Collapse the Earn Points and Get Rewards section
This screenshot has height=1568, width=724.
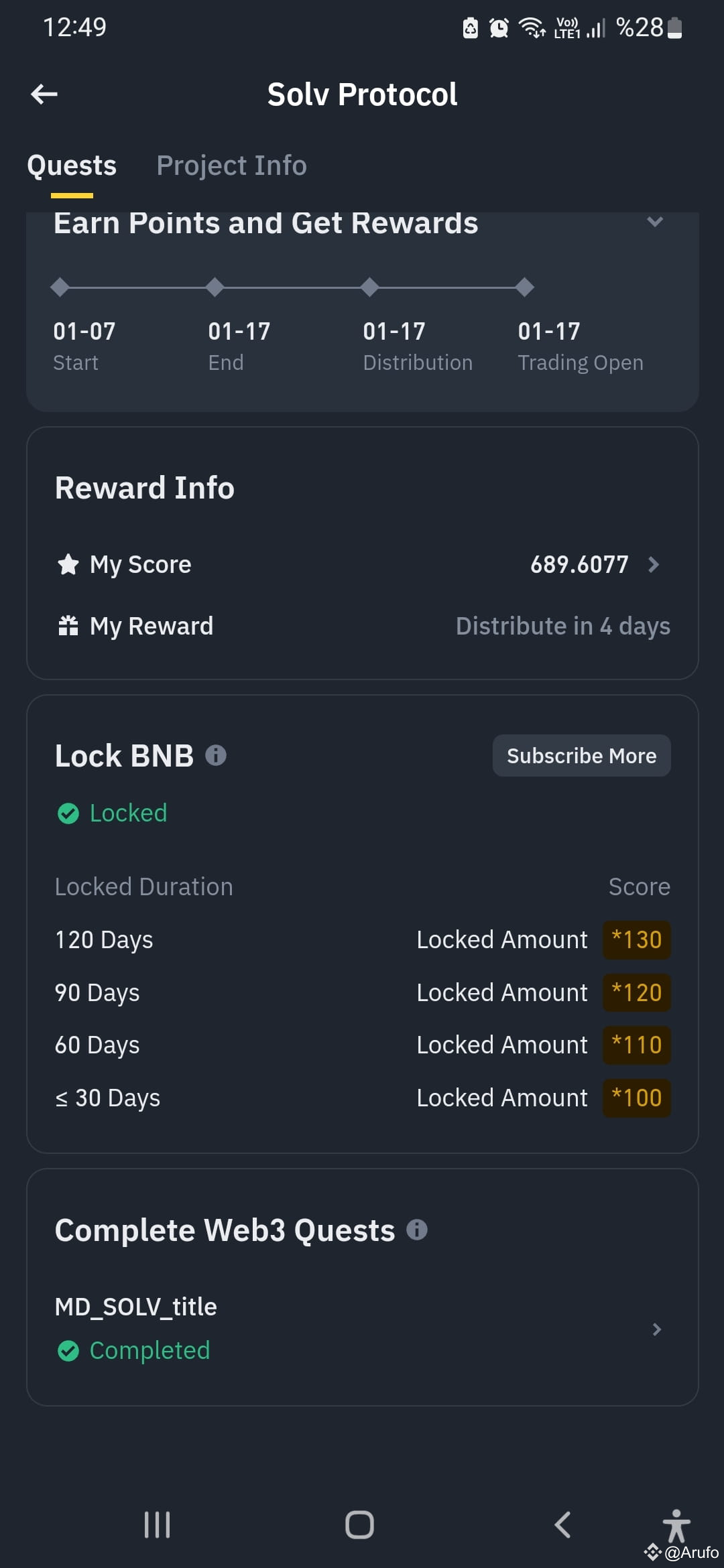click(655, 222)
